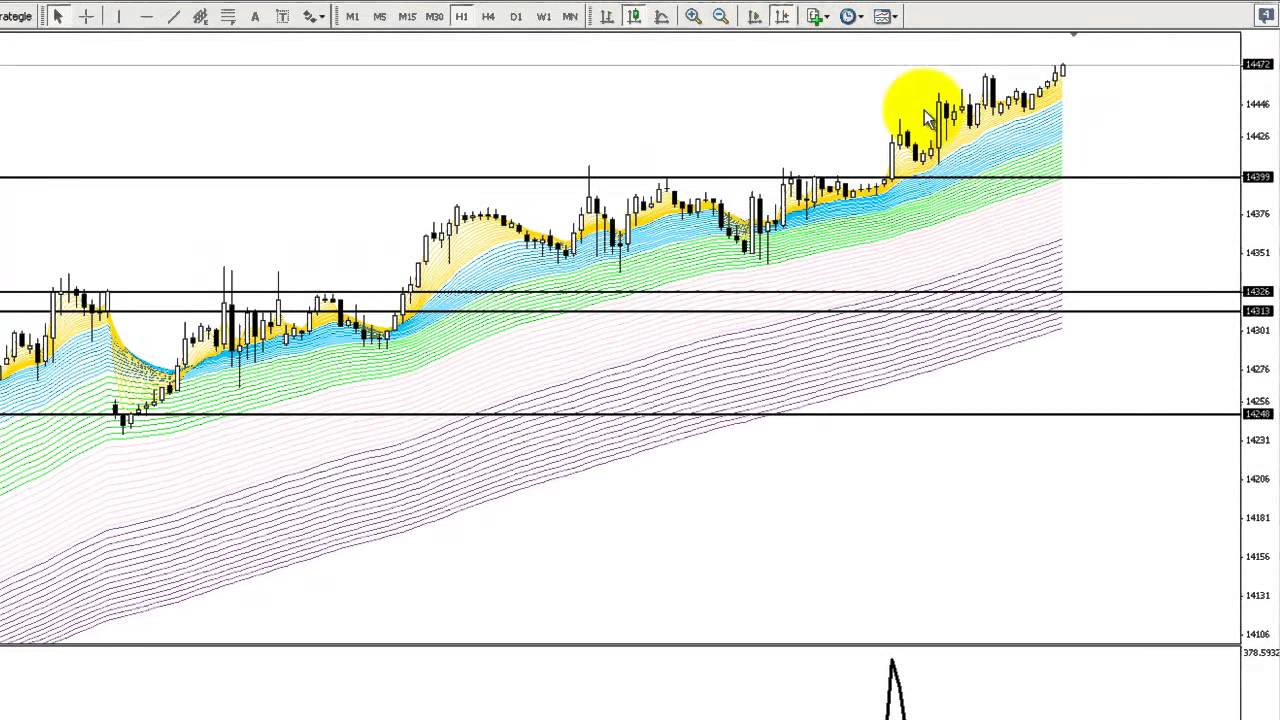Screen dimensions: 1280x720
Task: Click the horizontal line at price 14313
Action: [x=620, y=311]
